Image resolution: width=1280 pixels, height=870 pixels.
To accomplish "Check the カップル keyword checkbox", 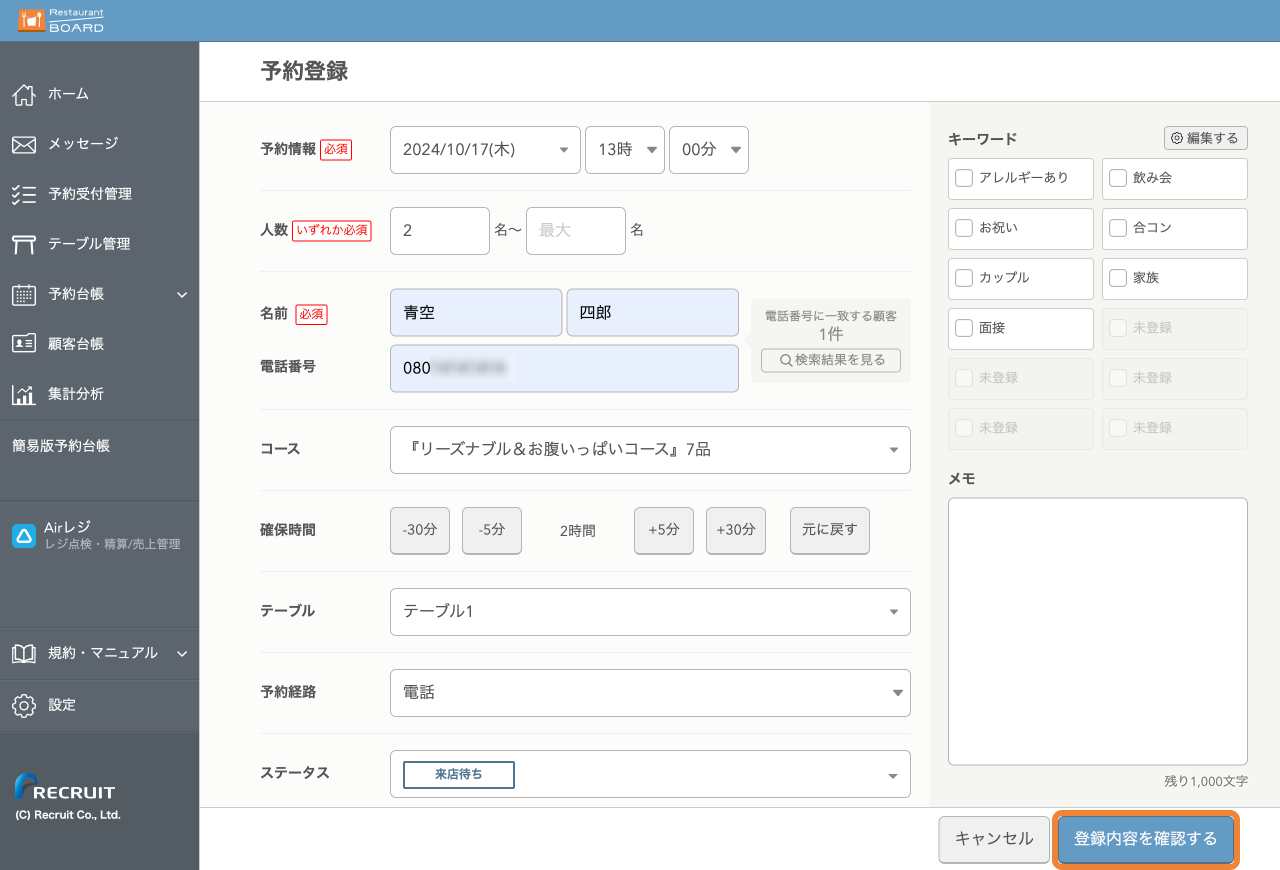I will coord(964,279).
